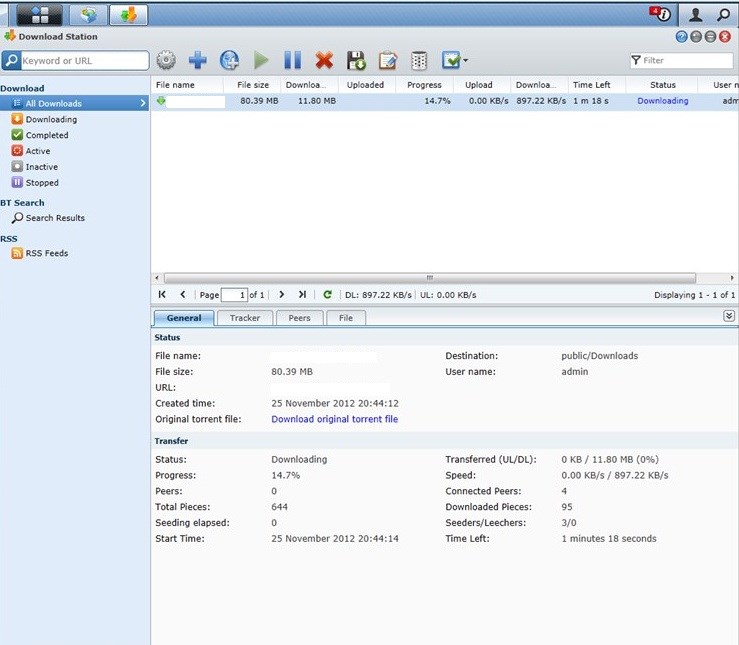This screenshot has height=645, width=739.
Task: Click the floppy disk download icon
Action: (356, 60)
